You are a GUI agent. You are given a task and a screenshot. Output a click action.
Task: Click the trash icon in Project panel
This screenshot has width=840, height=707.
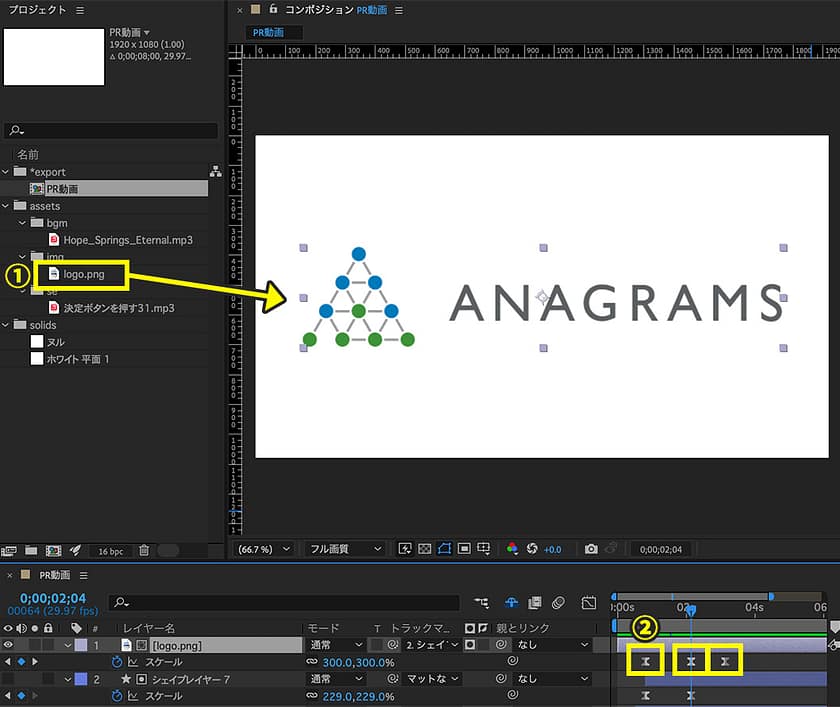click(144, 551)
